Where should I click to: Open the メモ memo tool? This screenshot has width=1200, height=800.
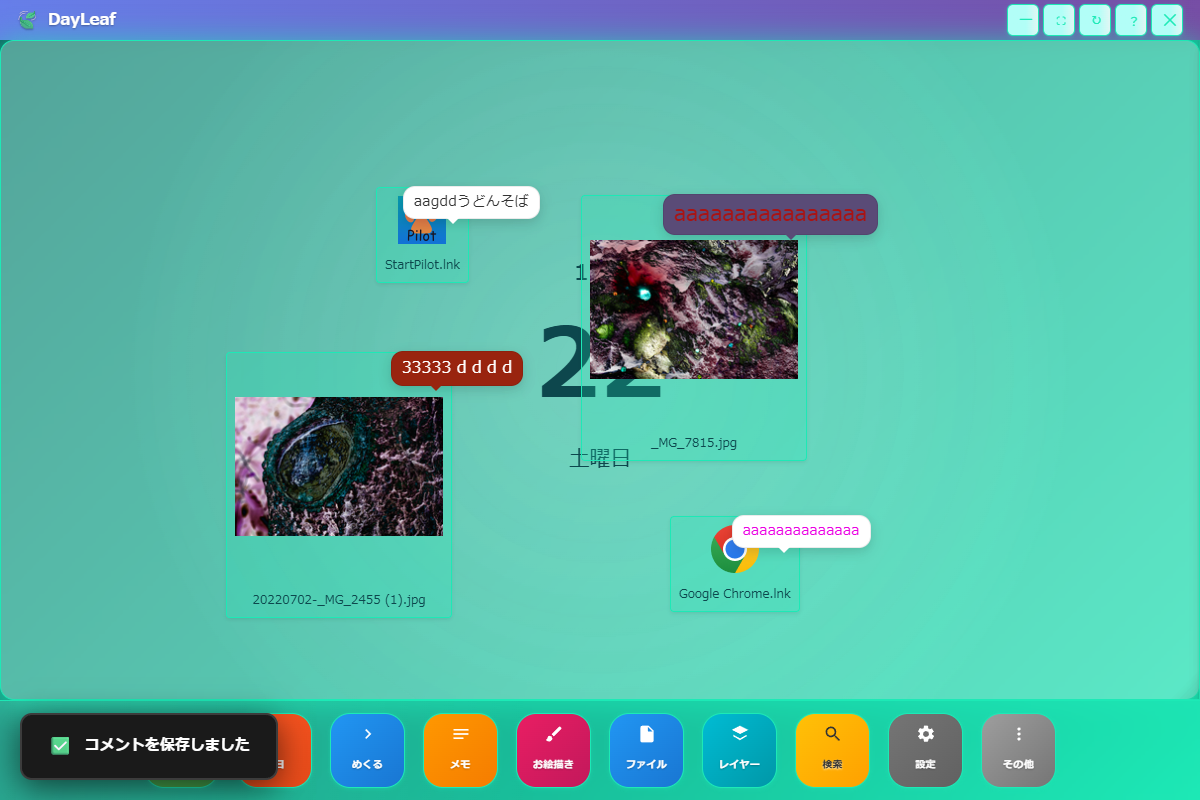[460, 750]
